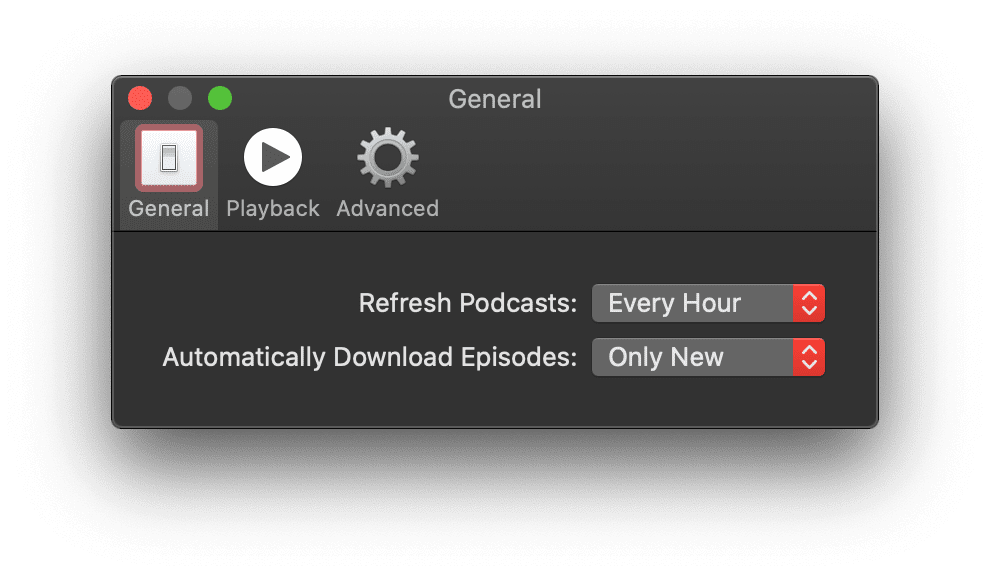
Task: Click the red chevron control on Only New
Action: tap(812, 357)
